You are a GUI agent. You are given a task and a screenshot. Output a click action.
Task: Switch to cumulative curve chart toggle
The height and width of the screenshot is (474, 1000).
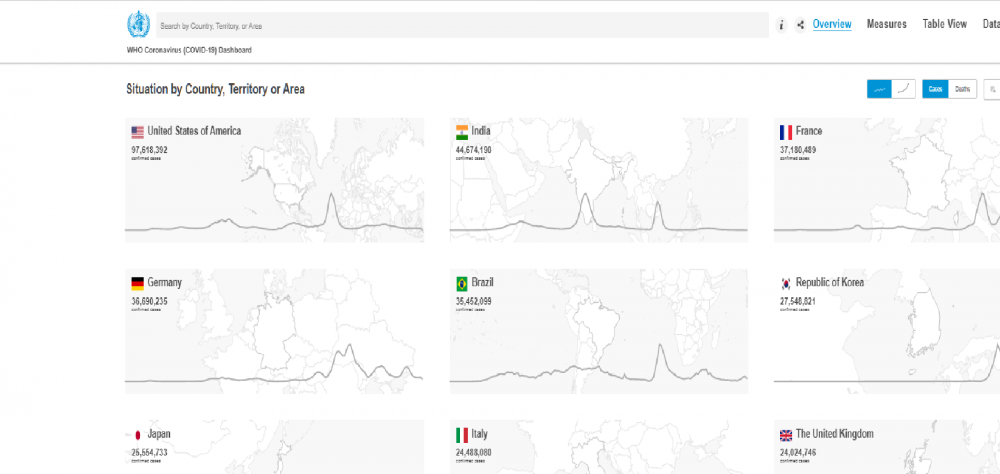pyautogui.click(x=904, y=89)
